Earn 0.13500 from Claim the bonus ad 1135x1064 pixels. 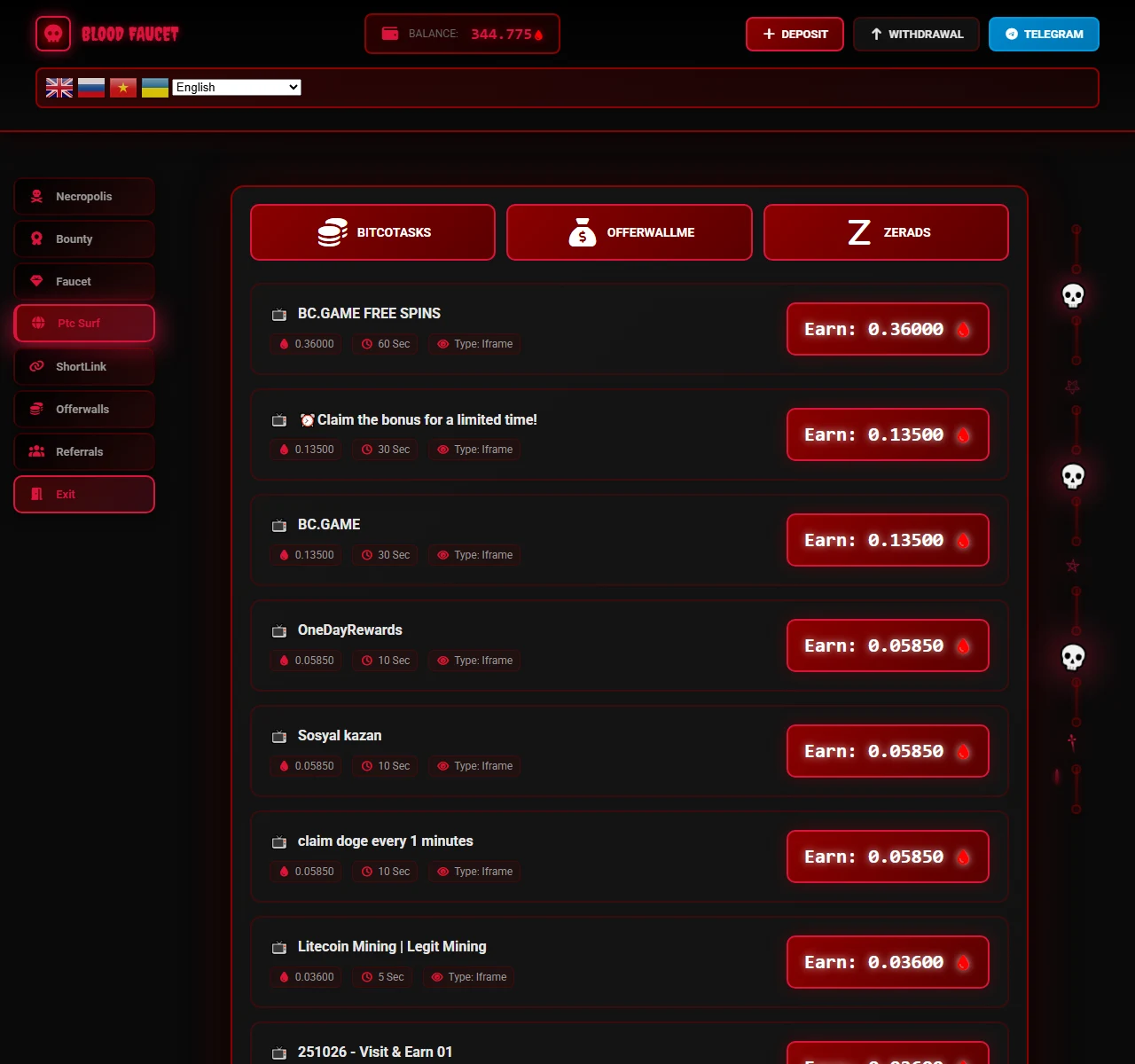point(888,434)
